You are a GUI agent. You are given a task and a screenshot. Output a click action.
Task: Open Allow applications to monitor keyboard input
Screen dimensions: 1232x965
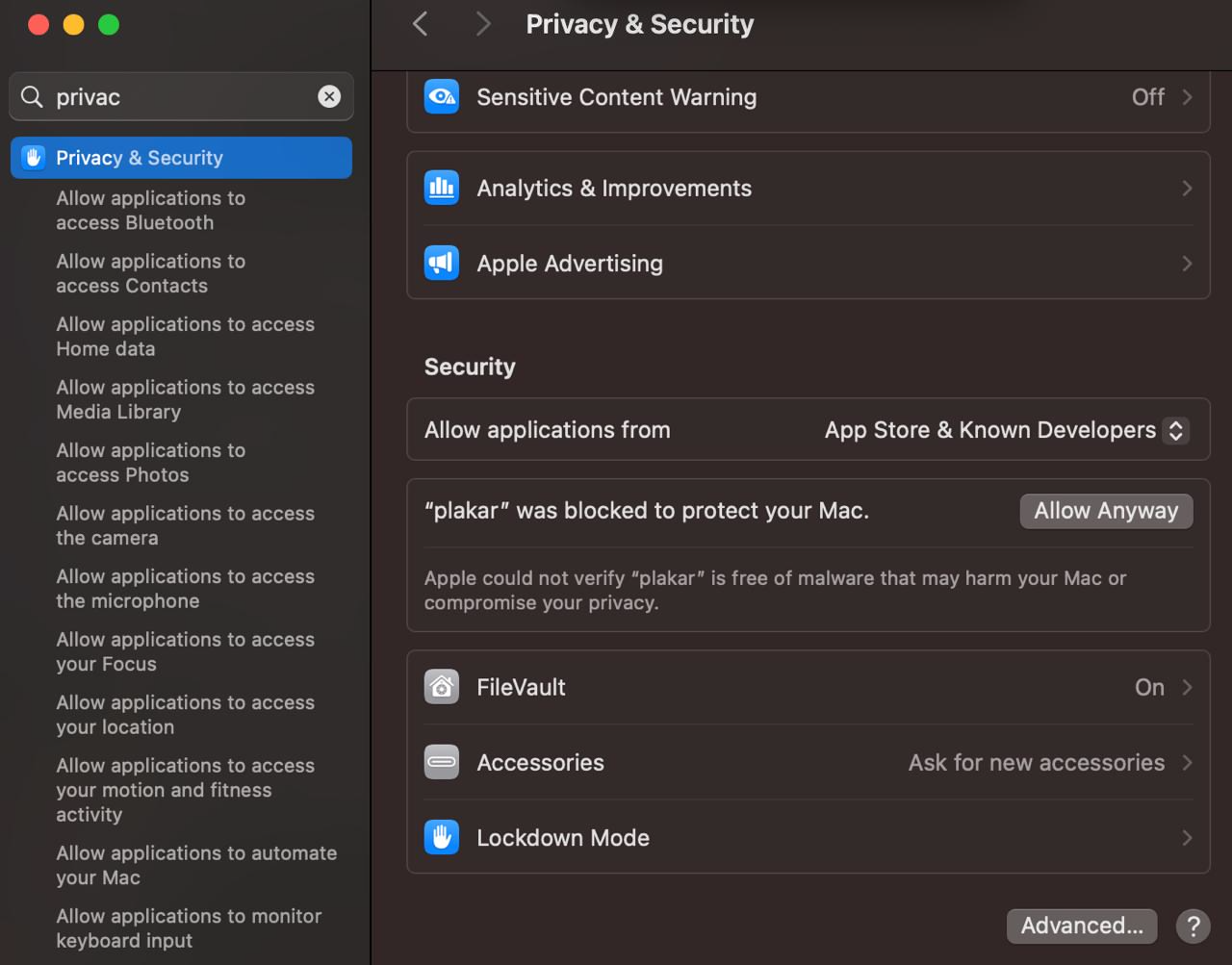click(x=189, y=927)
